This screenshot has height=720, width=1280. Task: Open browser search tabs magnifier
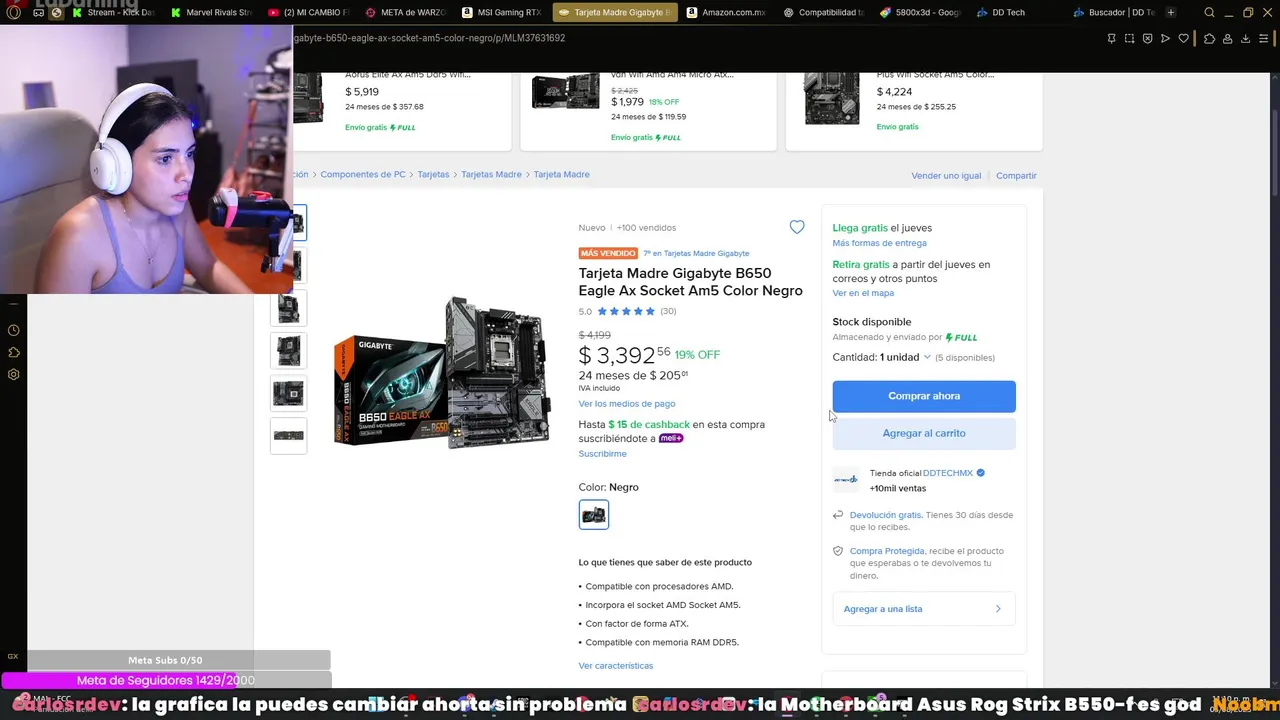click(1209, 13)
